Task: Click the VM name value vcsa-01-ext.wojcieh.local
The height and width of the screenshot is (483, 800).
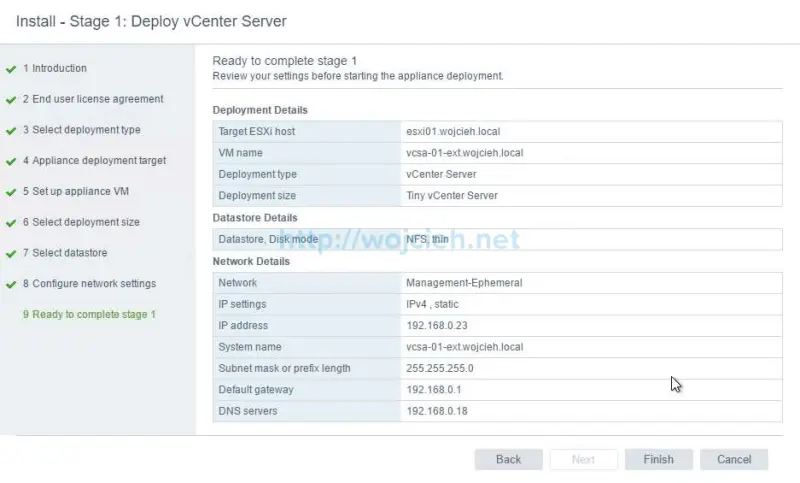Action: pyautogui.click(x=464, y=153)
